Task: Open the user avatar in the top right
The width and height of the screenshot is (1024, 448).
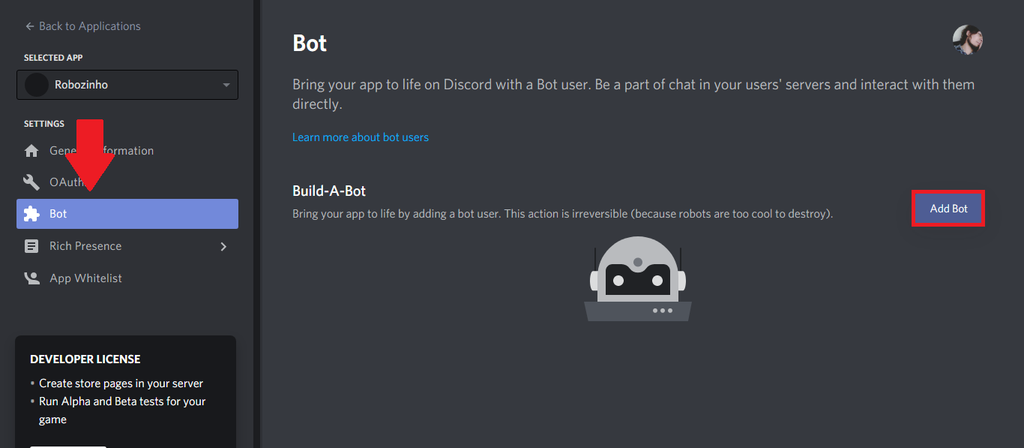Action: (x=967, y=40)
